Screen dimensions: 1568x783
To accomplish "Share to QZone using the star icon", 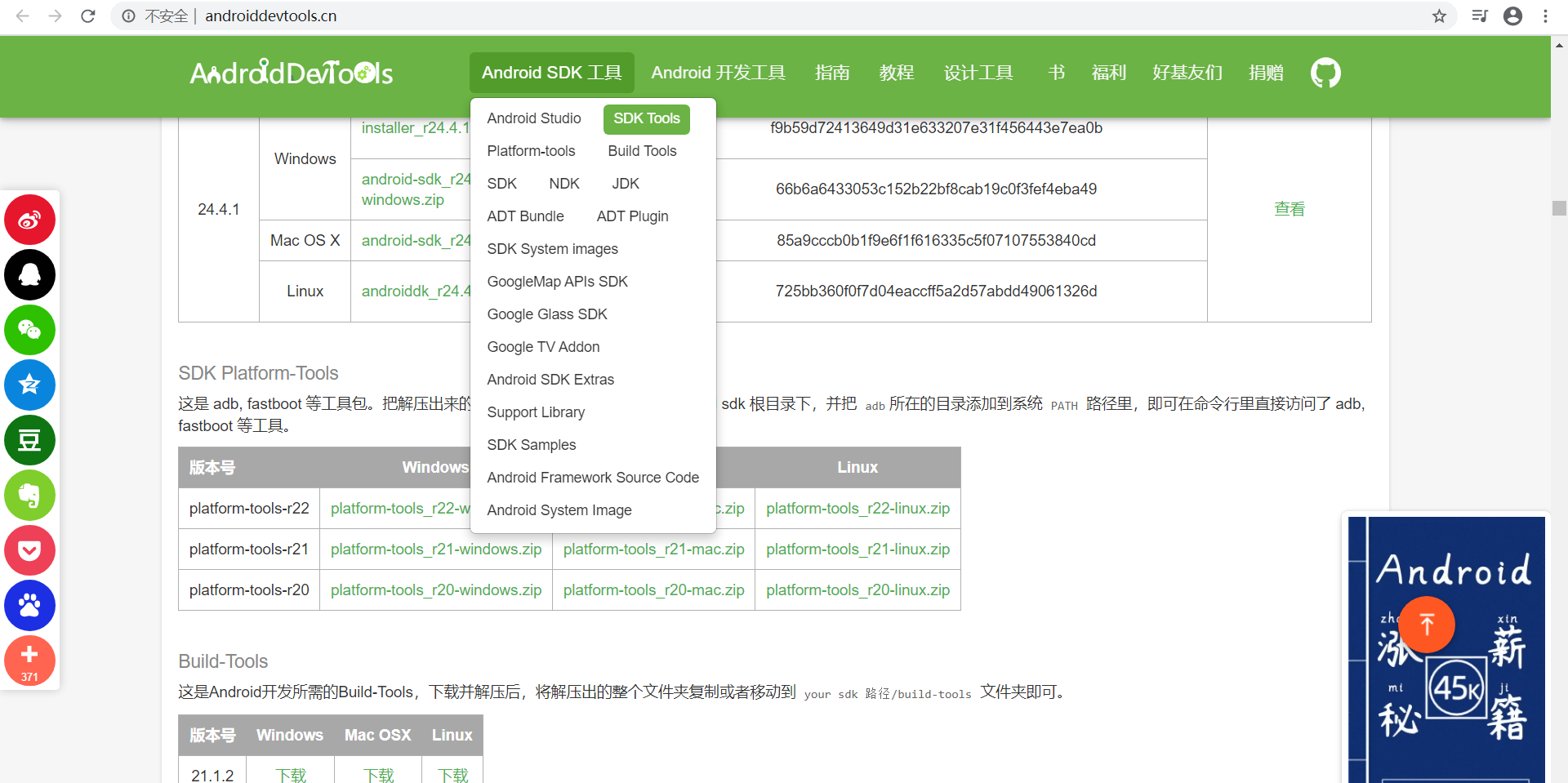I will click(29, 385).
